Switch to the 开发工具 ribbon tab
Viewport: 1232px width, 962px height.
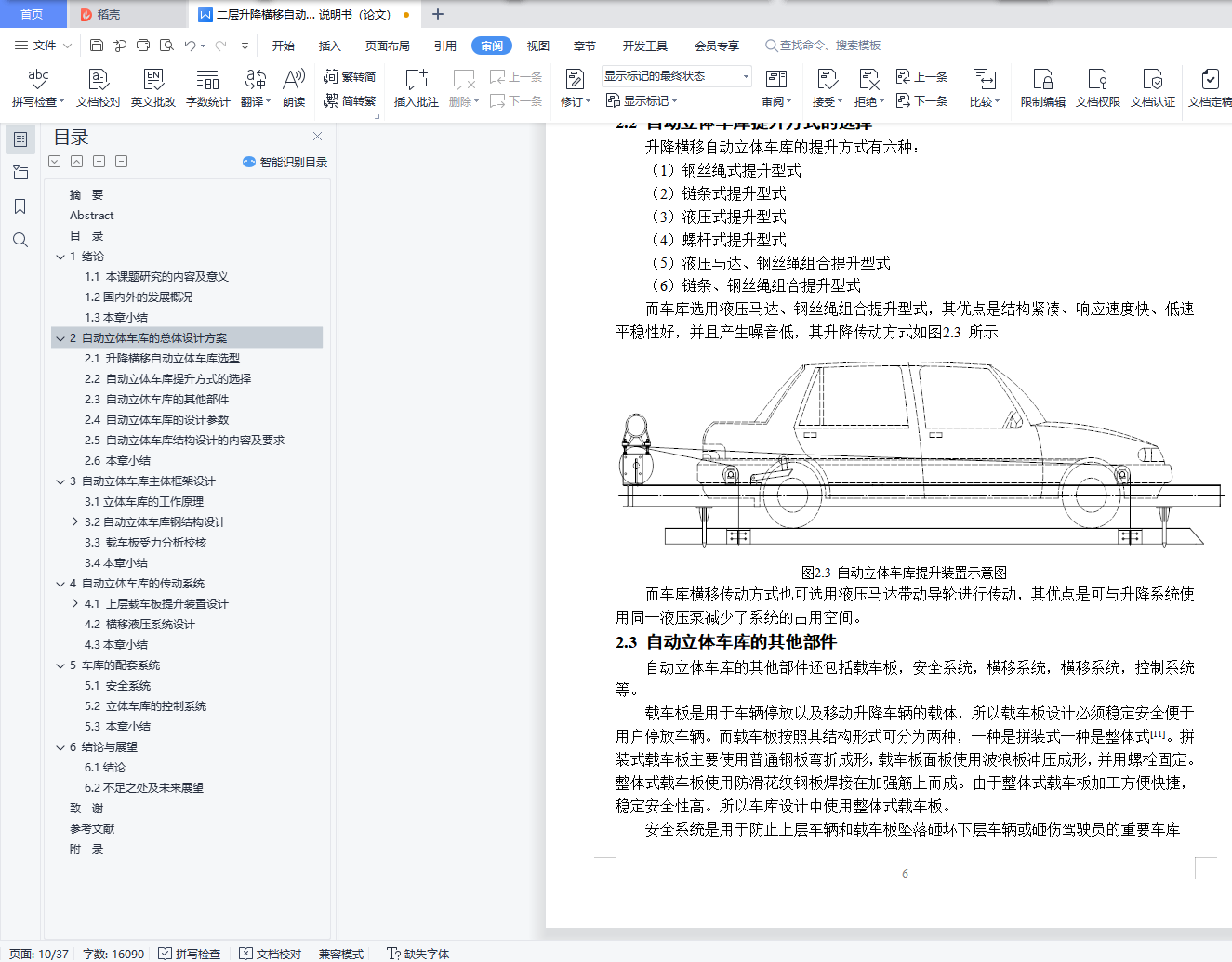pyautogui.click(x=645, y=46)
